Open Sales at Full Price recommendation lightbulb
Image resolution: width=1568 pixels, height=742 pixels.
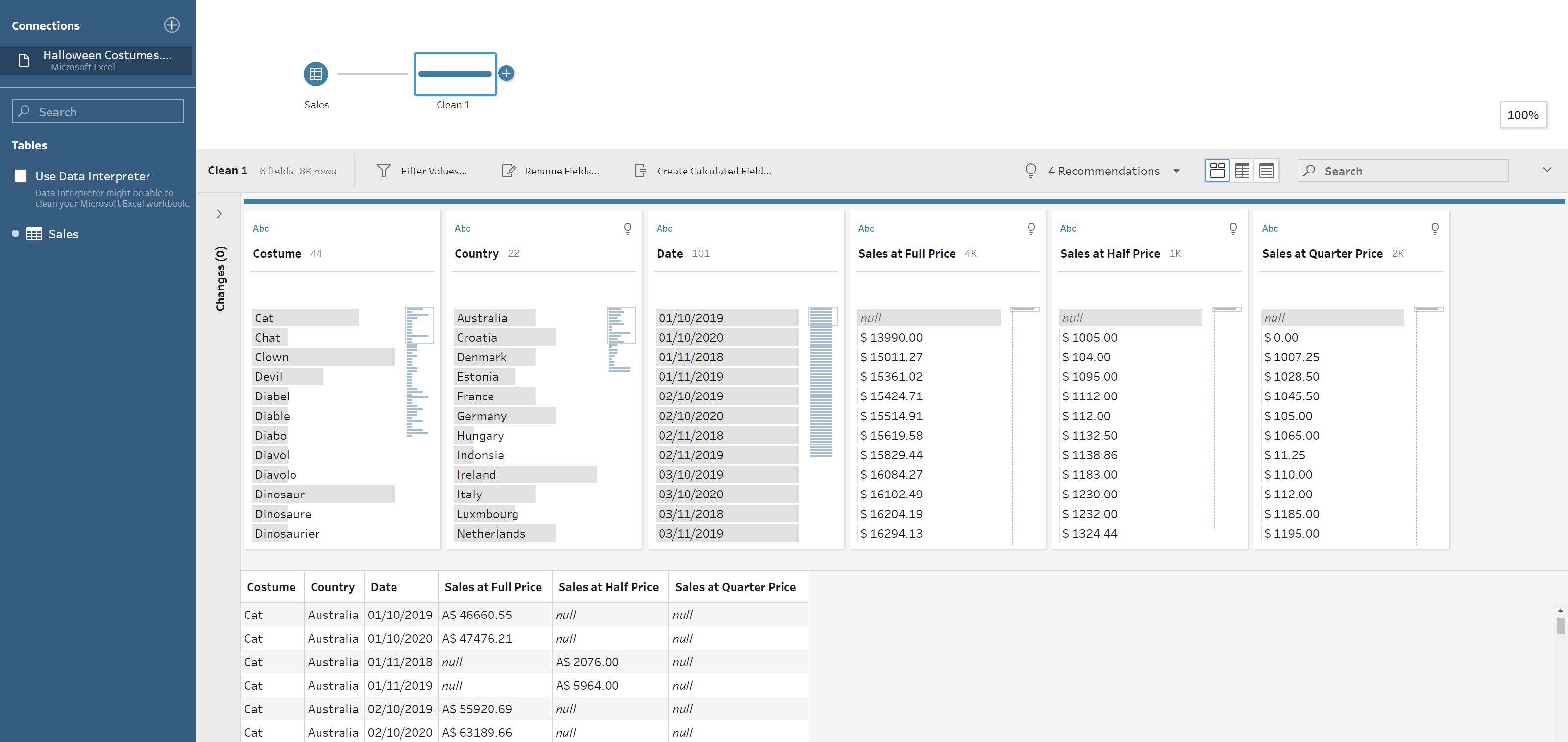pyautogui.click(x=1031, y=228)
